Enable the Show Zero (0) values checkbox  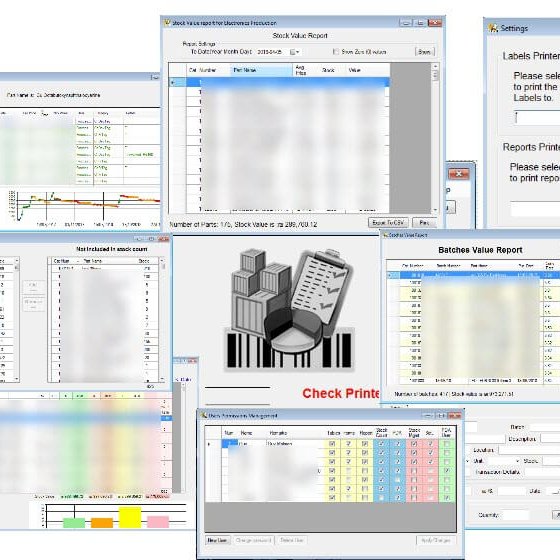click(x=336, y=52)
